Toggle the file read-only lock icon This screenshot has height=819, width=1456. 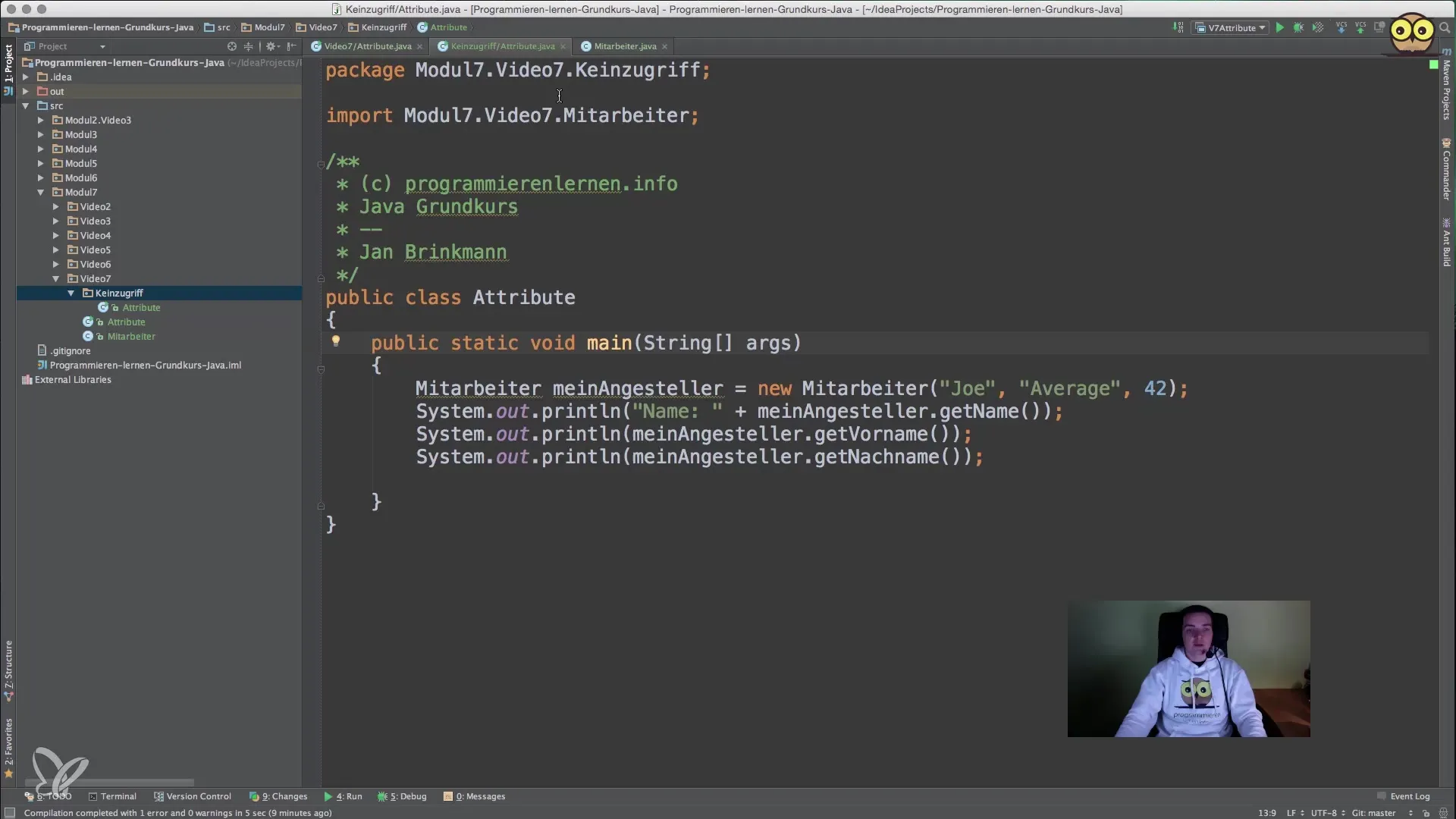click(x=1426, y=813)
